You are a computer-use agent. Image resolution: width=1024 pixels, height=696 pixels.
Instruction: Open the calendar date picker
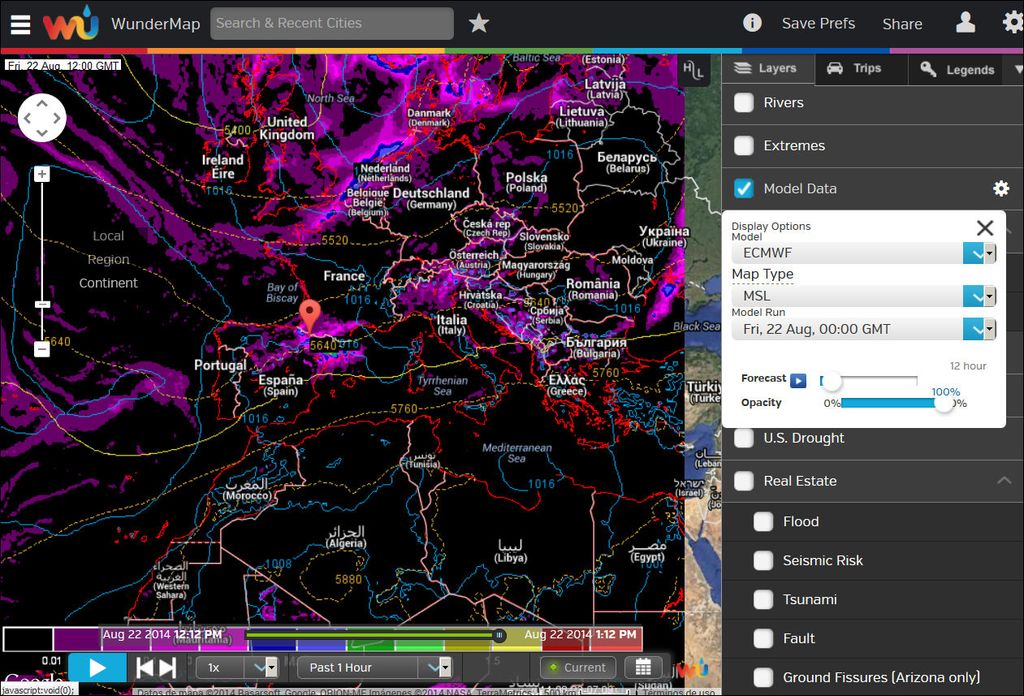[643, 667]
